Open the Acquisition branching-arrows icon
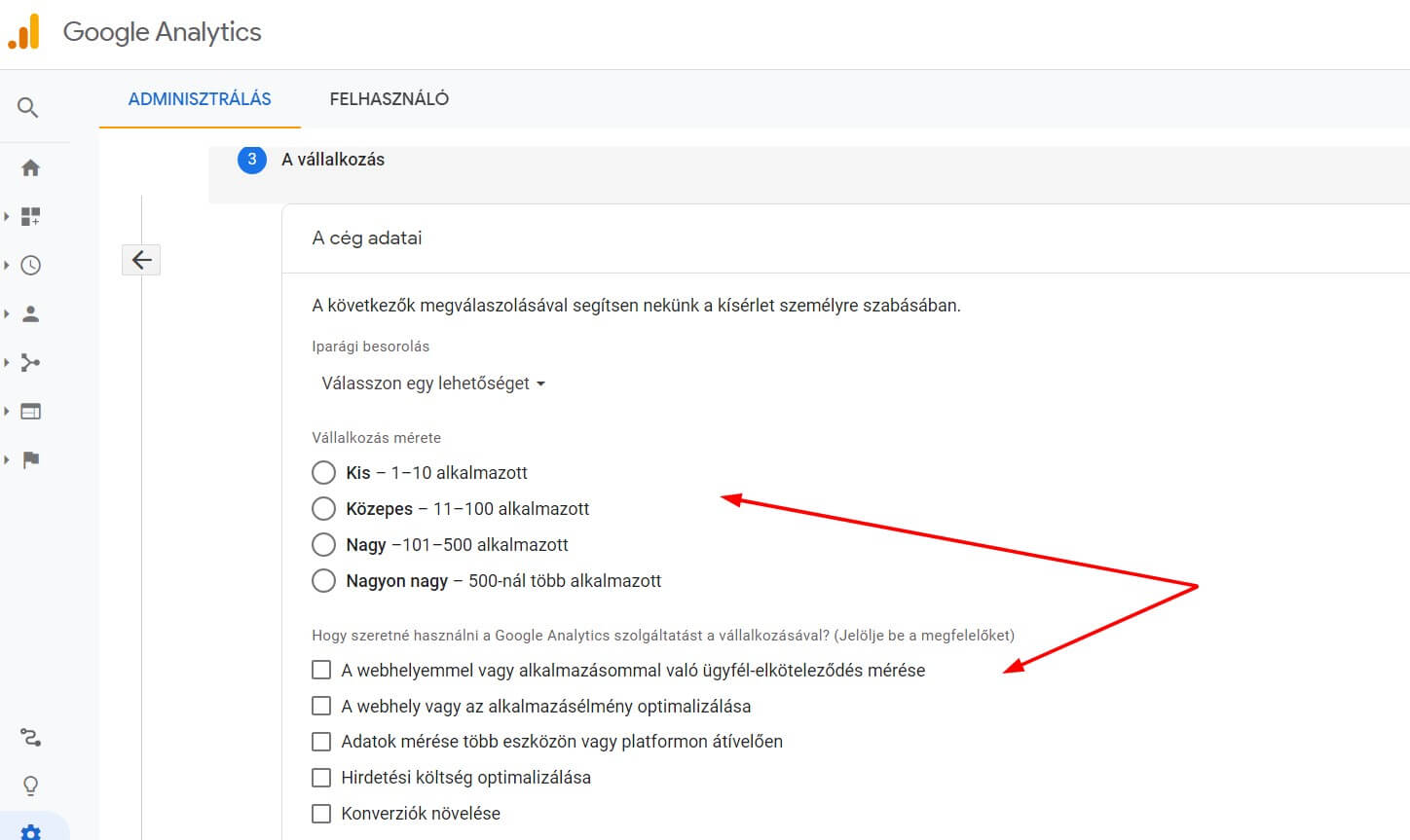1410x840 pixels. (x=31, y=362)
